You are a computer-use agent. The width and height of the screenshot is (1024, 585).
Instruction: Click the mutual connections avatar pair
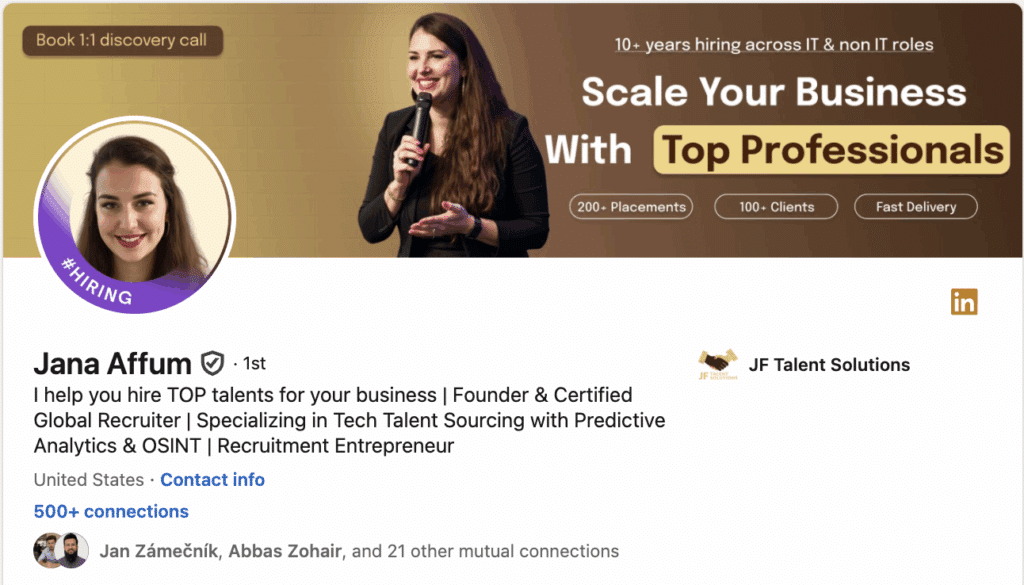click(x=61, y=551)
